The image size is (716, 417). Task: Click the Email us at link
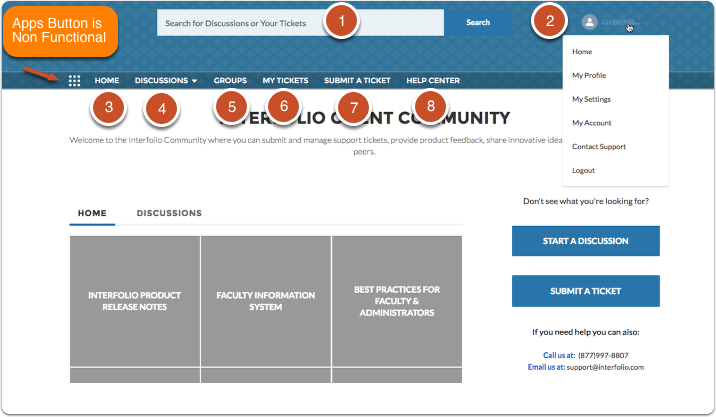546,367
